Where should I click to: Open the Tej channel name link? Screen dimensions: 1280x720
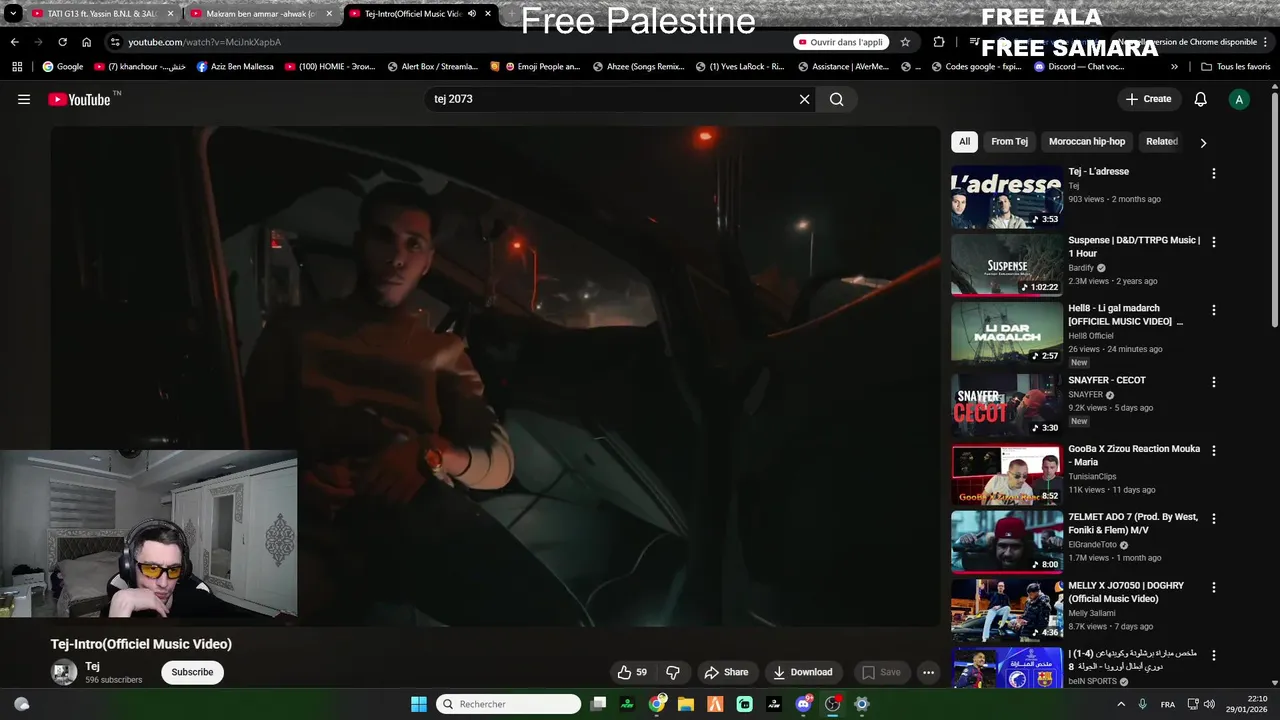92,666
